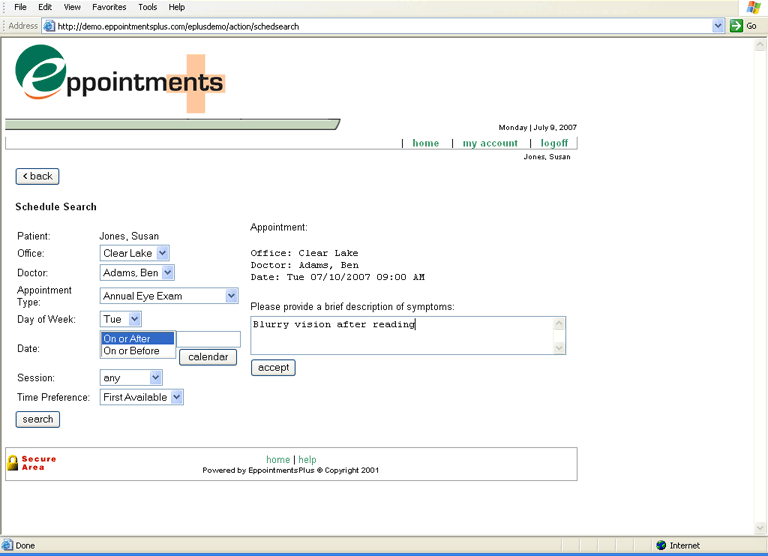Open the Favorites menu
The image size is (768, 556).
click(x=109, y=7)
